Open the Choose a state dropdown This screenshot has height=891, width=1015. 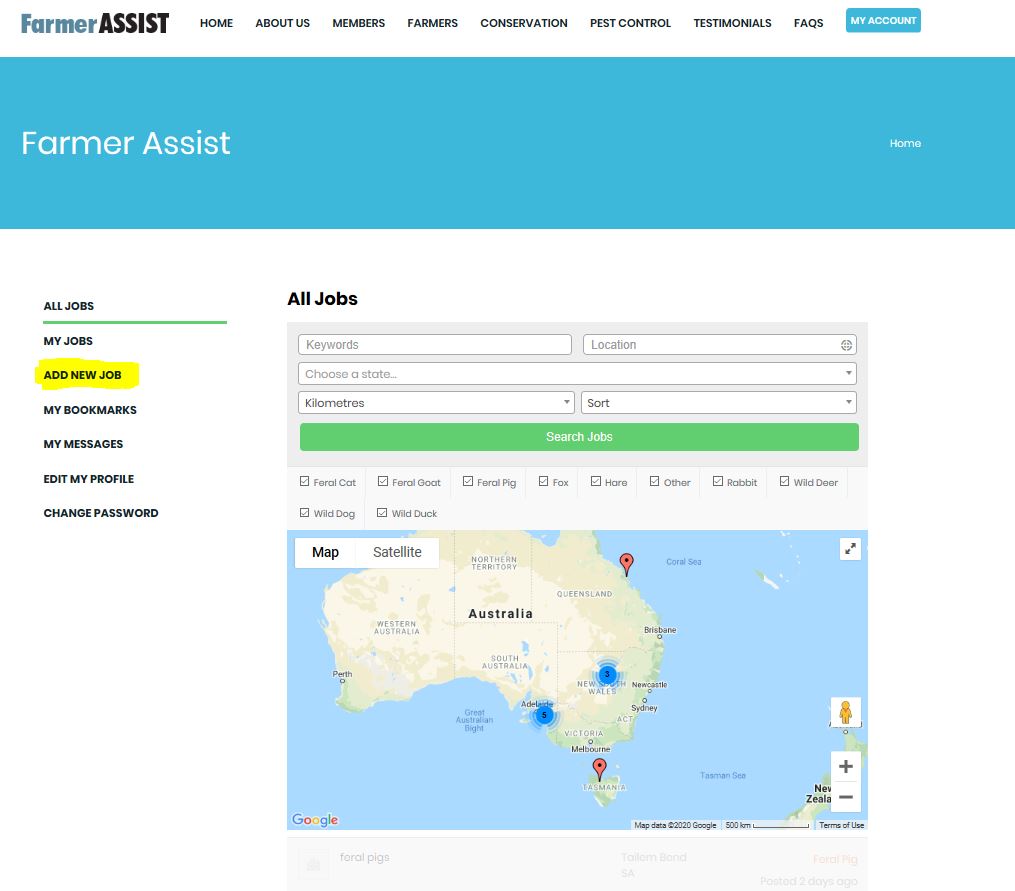[x=578, y=374]
